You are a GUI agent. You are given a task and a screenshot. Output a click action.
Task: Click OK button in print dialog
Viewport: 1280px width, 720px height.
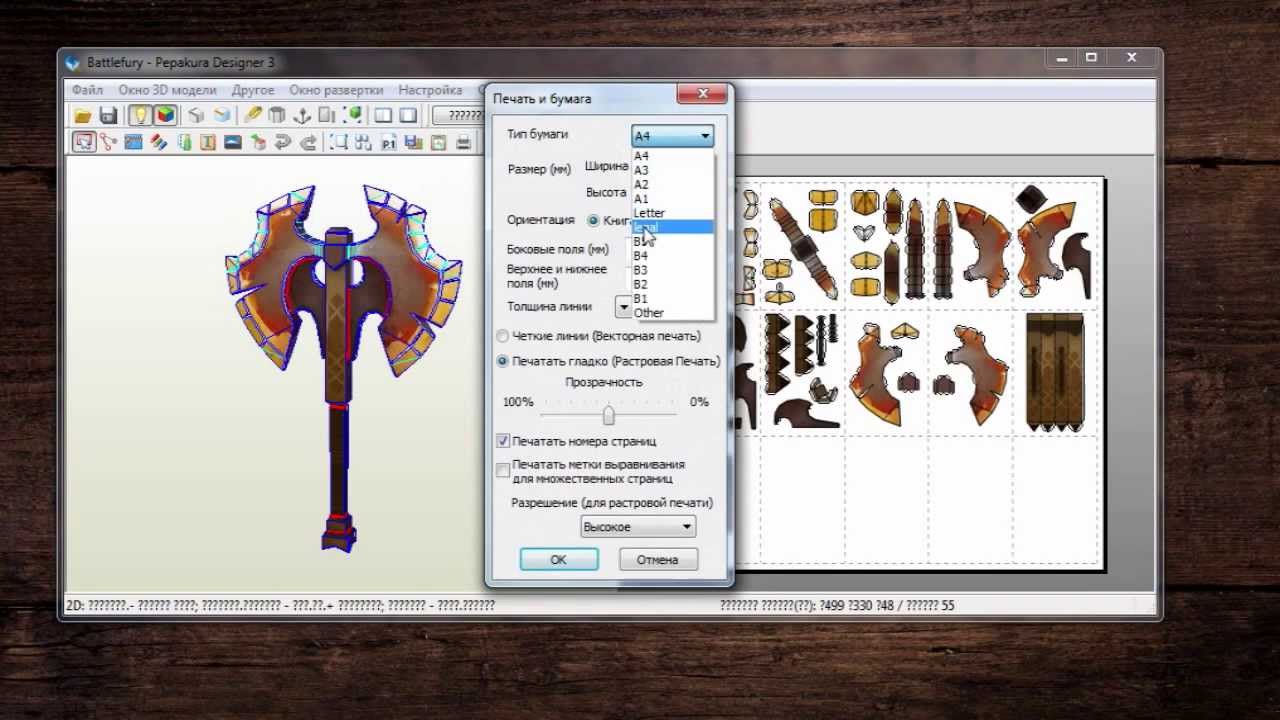coord(559,560)
